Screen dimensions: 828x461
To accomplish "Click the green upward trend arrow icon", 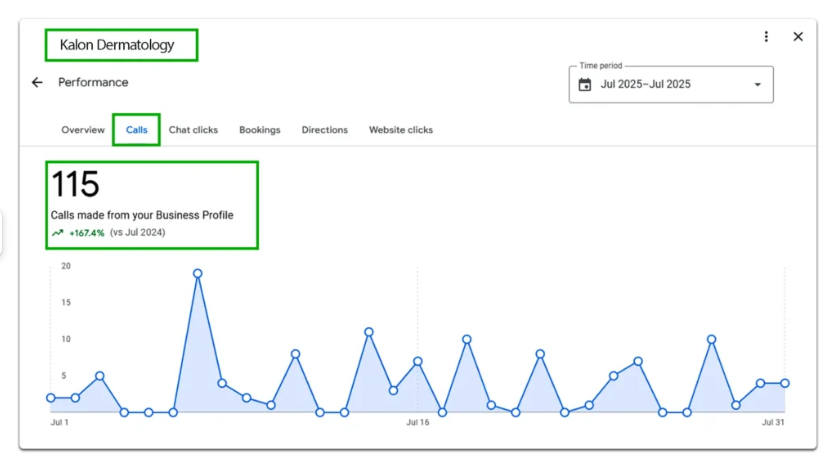I will coord(57,233).
